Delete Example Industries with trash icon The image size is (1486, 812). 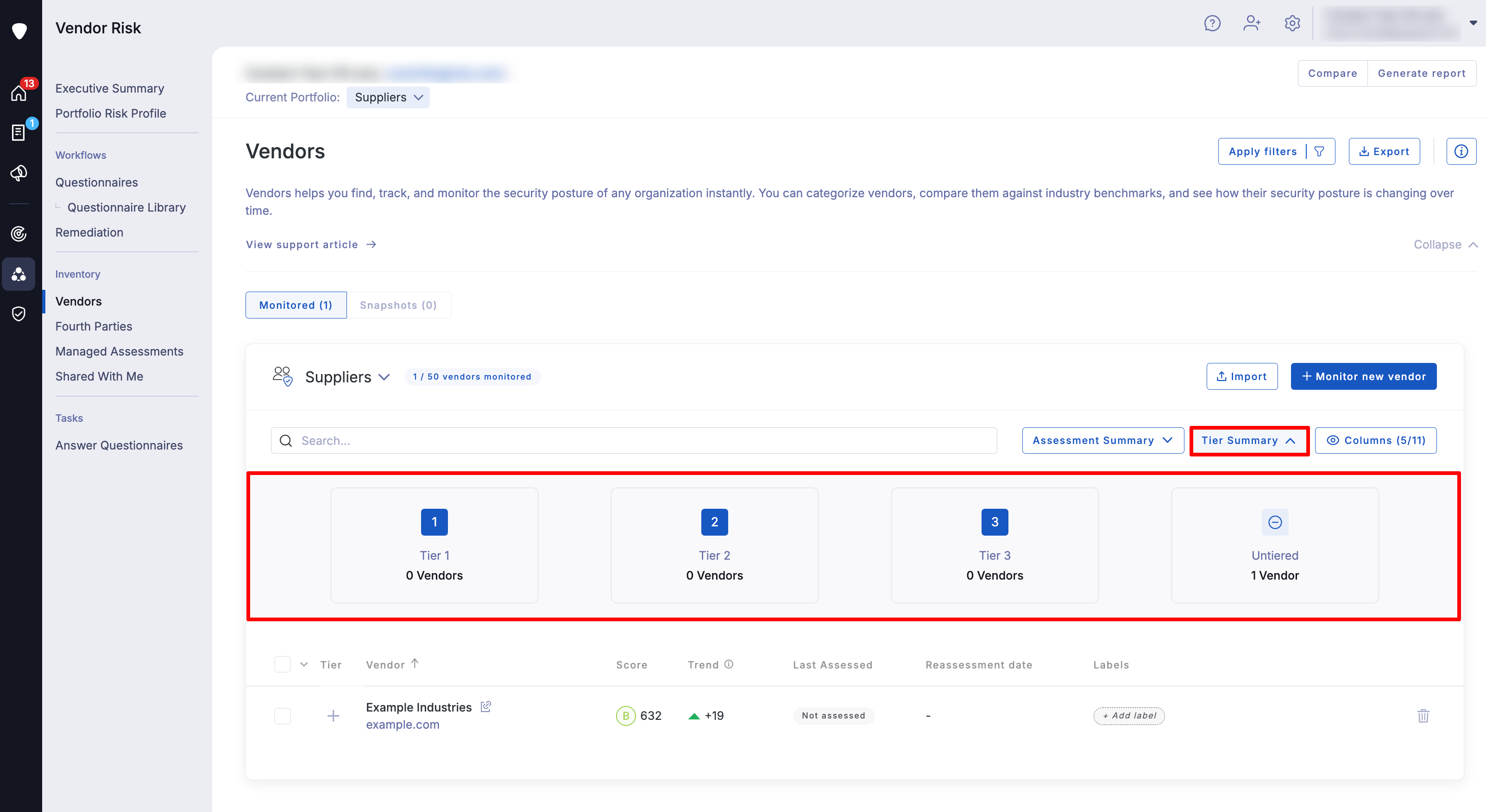point(1423,716)
